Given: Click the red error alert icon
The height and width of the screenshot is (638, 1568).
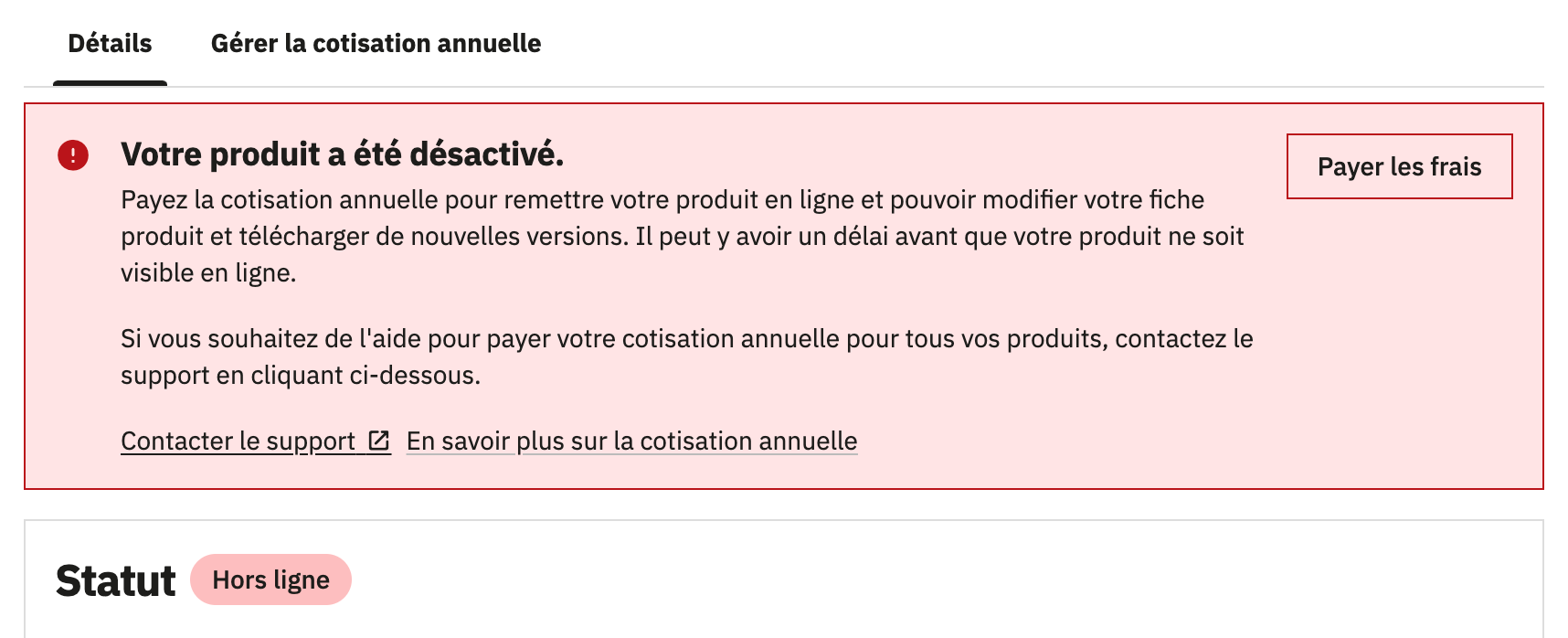Looking at the screenshot, I should pyautogui.click(x=73, y=155).
